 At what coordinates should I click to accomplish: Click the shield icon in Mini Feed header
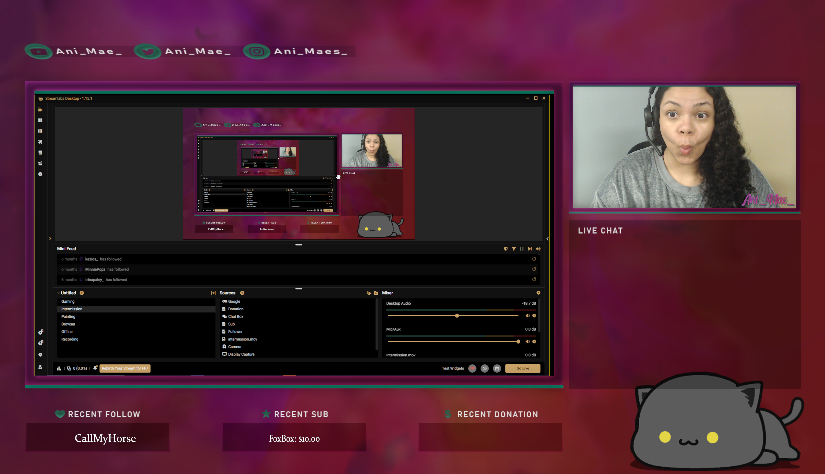(506, 249)
